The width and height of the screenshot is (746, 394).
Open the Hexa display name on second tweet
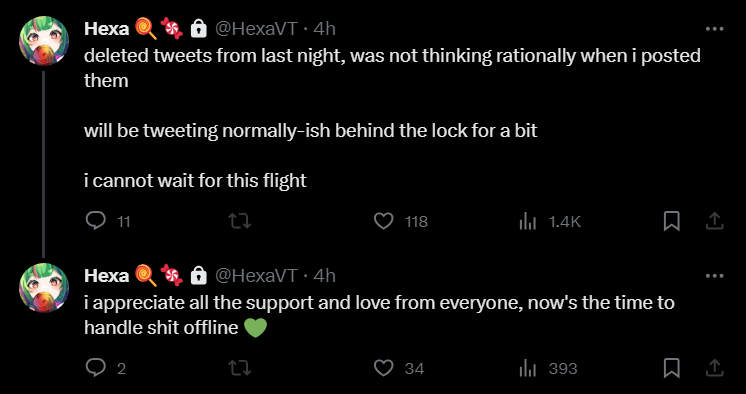coord(106,276)
